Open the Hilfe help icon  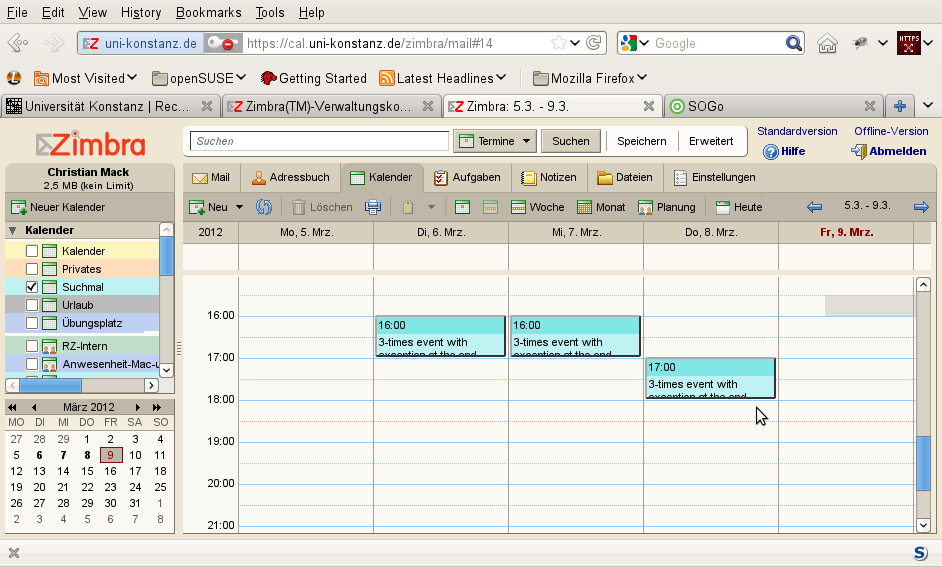click(x=771, y=152)
